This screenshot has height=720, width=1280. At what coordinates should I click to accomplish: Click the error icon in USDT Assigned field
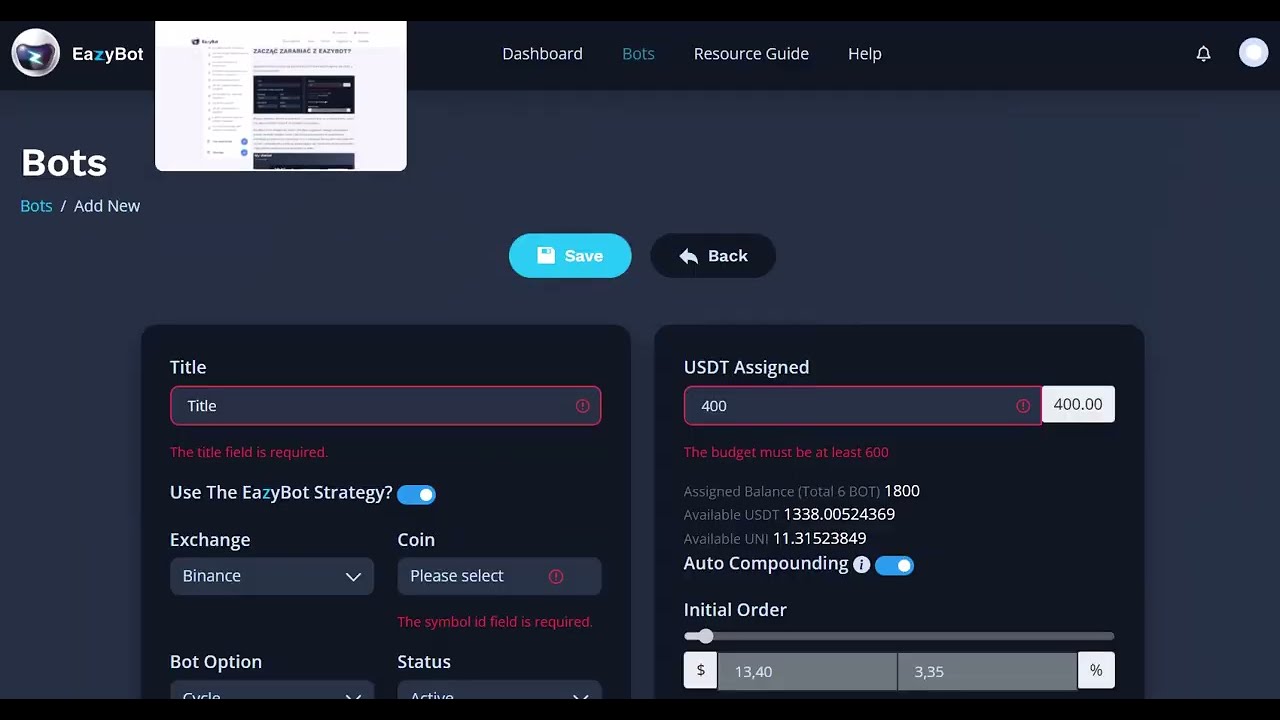tap(1022, 406)
